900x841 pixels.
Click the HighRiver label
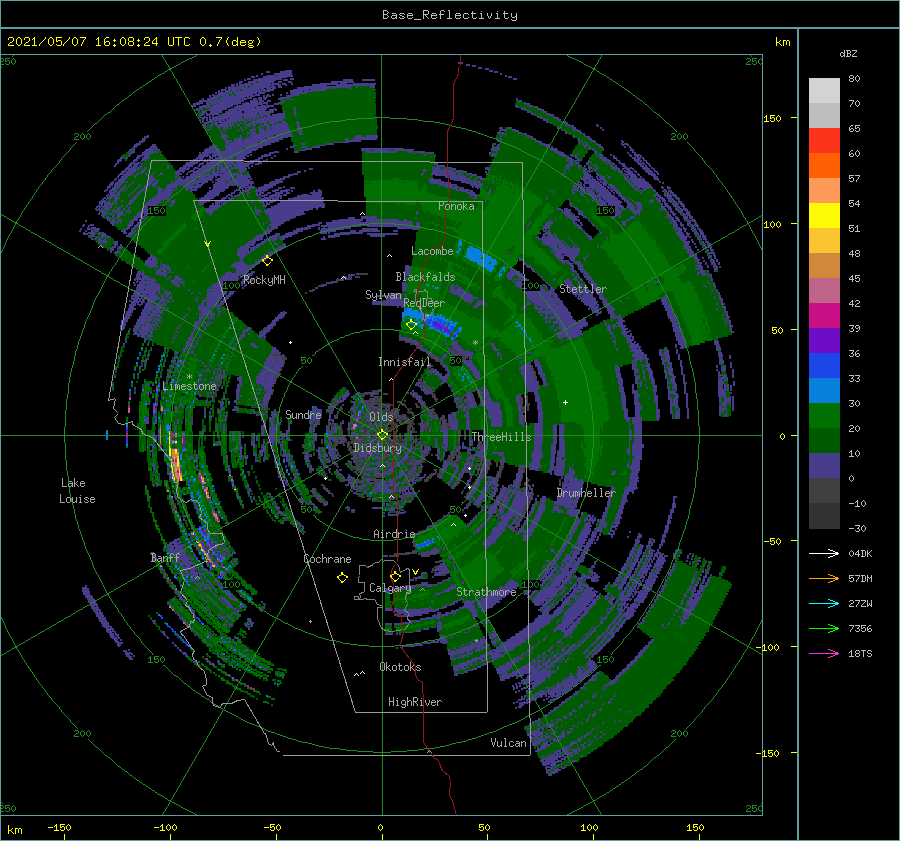click(x=415, y=702)
